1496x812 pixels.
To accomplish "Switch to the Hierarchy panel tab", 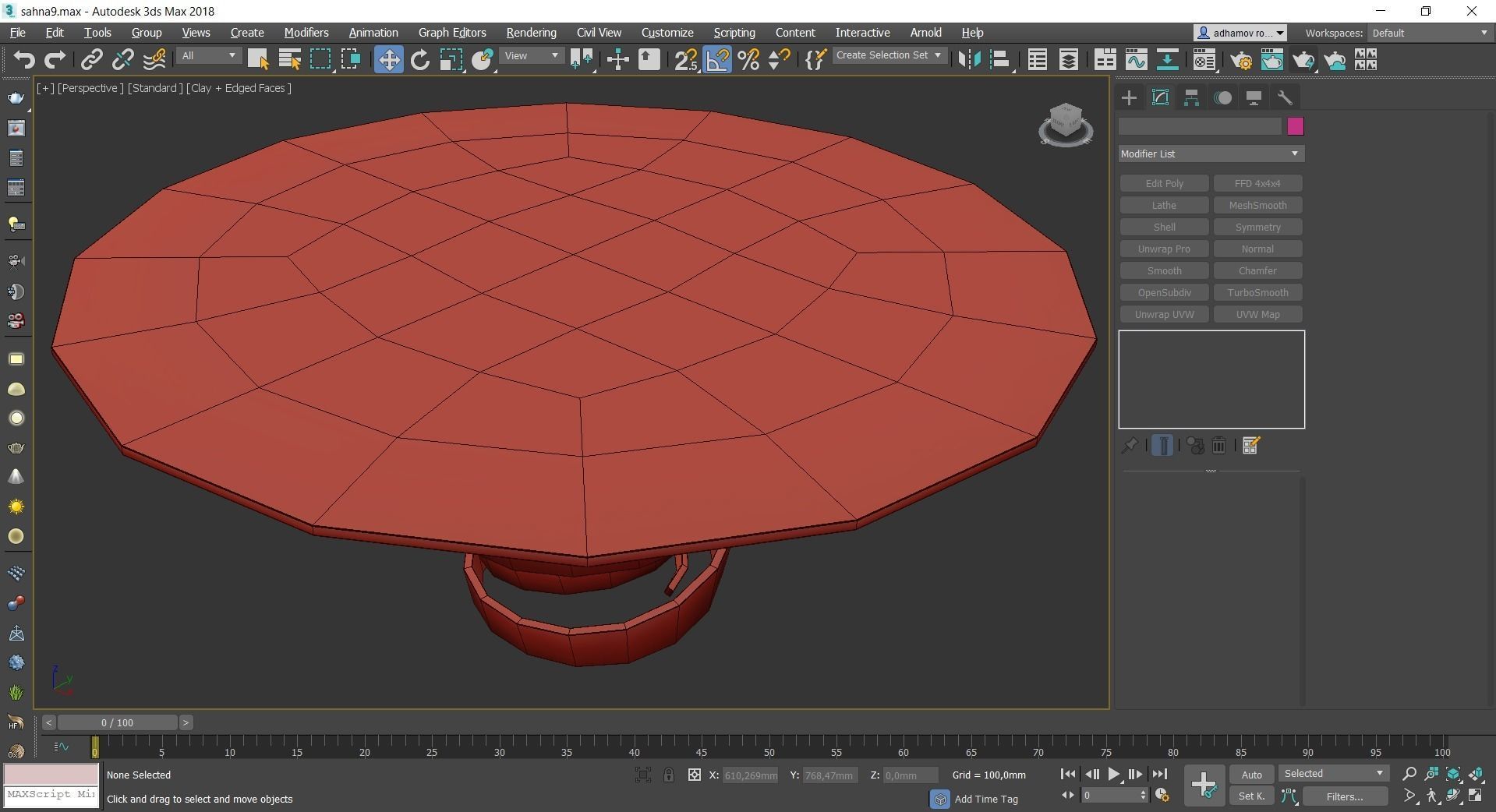I will click(1191, 97).
